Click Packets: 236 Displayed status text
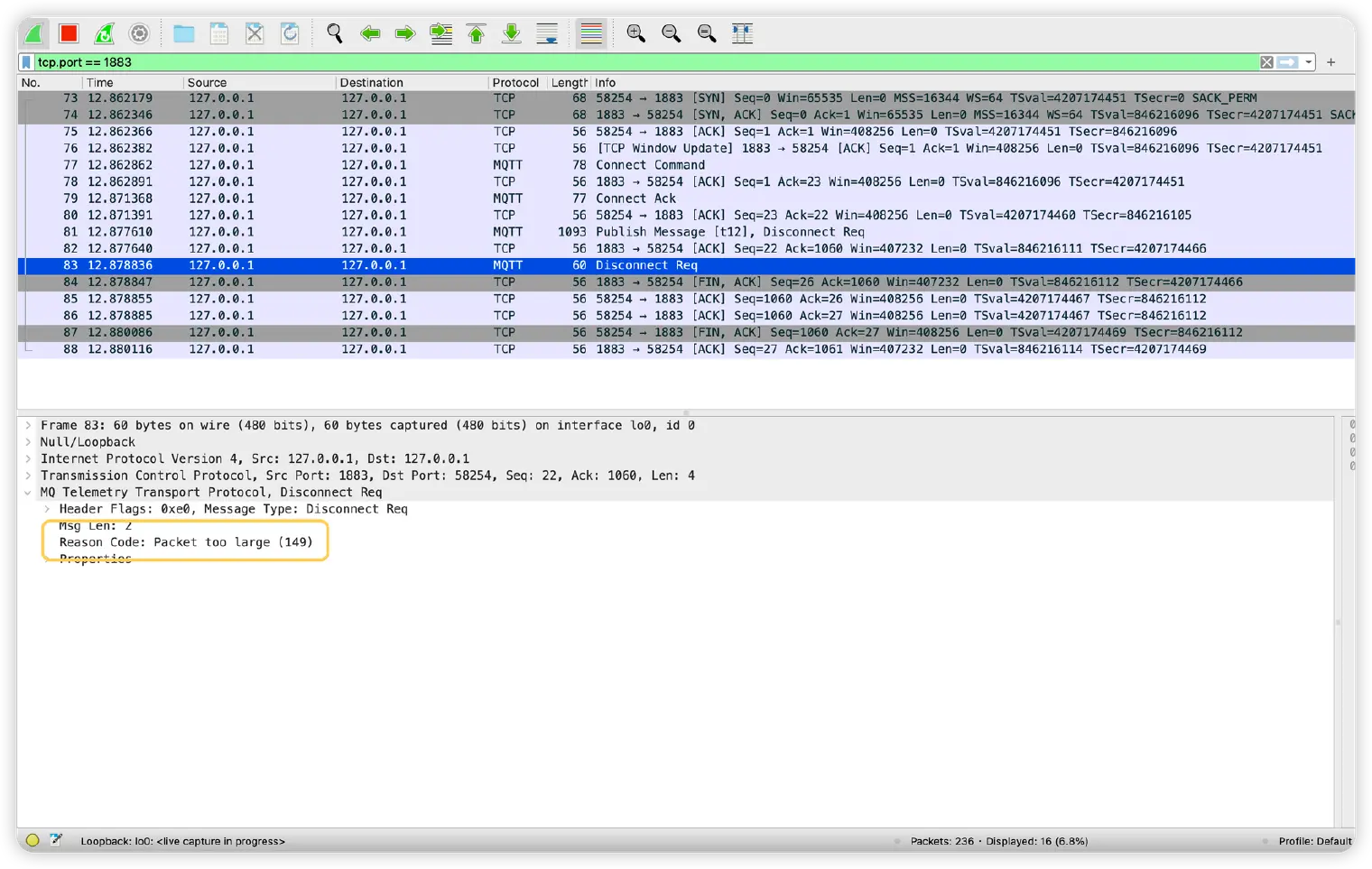The height and width of the screenshot is (869, 1372). tap(998, 841)
